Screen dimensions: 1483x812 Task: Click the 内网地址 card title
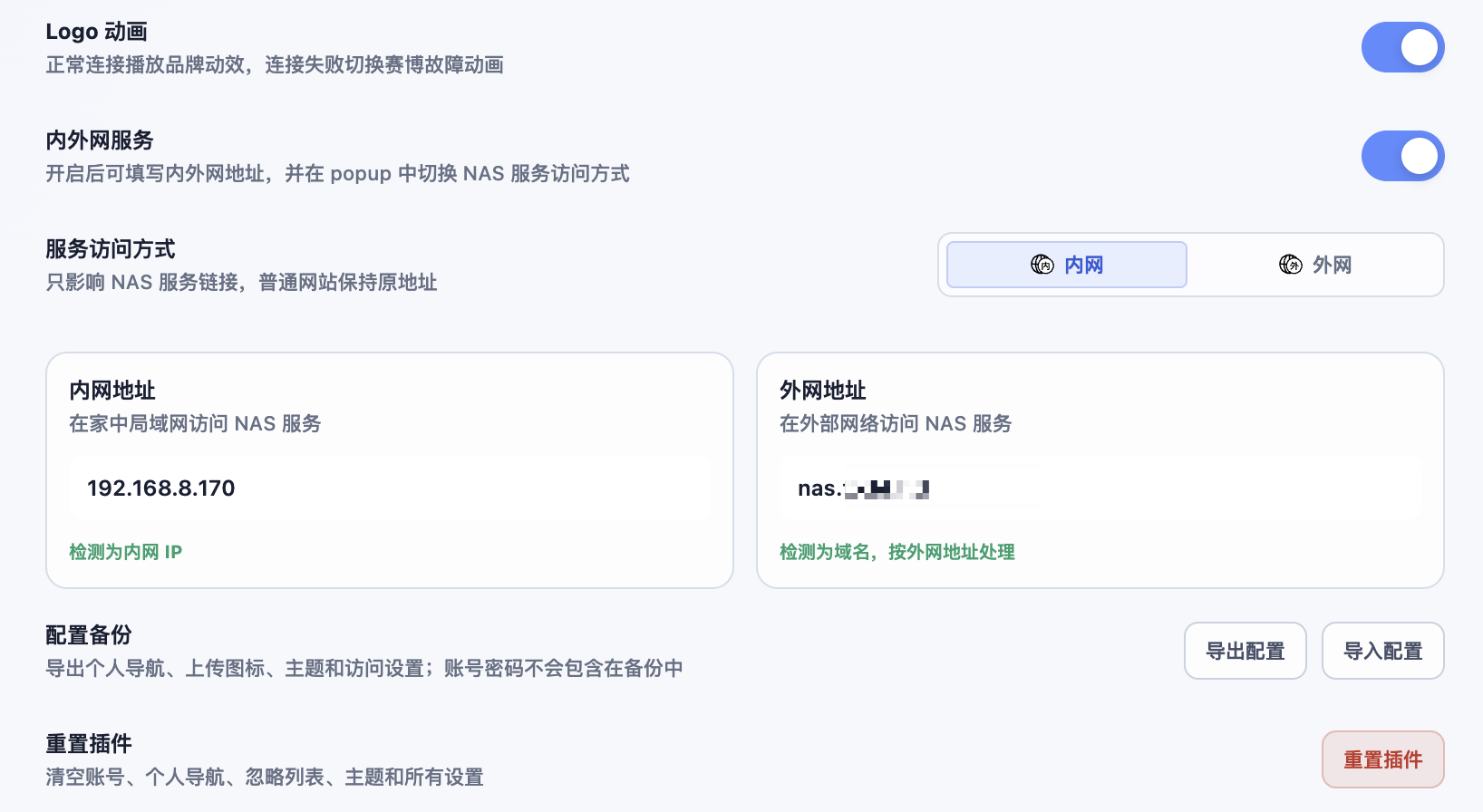[x=112, y=391]
